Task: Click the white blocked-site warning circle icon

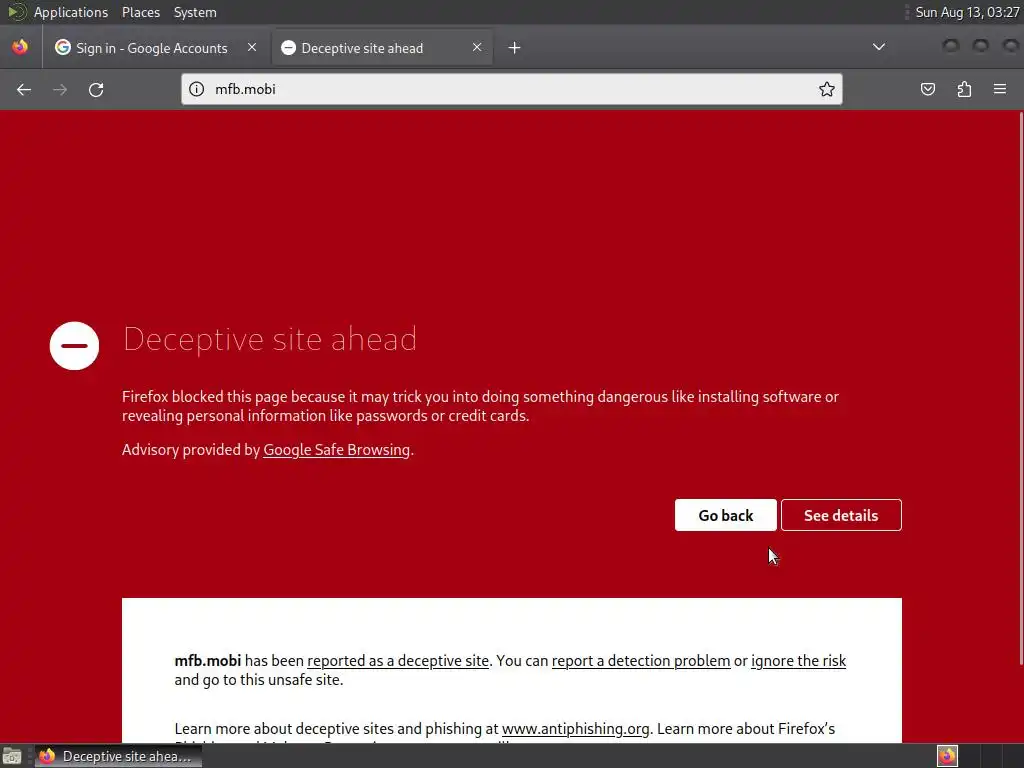Action: coord(74,345)
